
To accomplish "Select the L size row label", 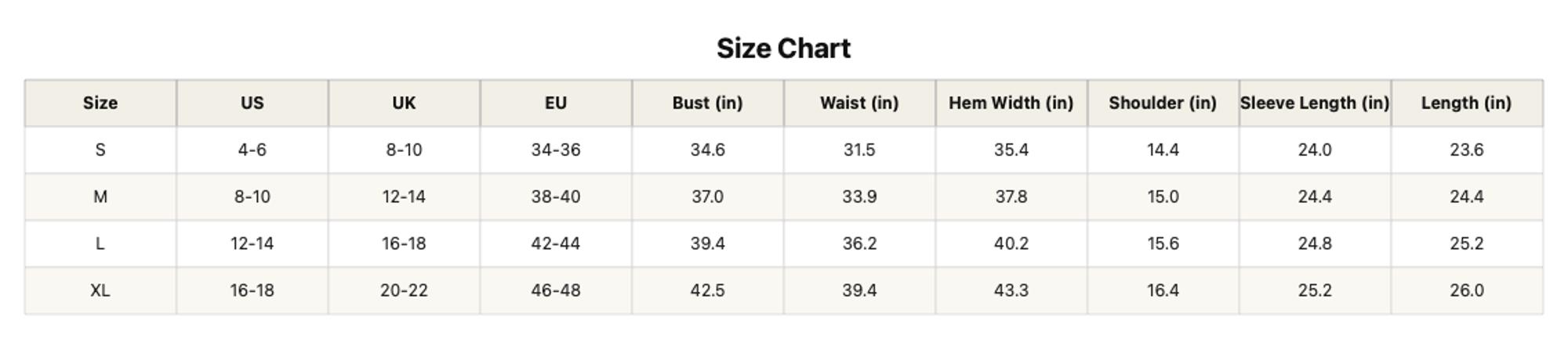I will point(100,243).
